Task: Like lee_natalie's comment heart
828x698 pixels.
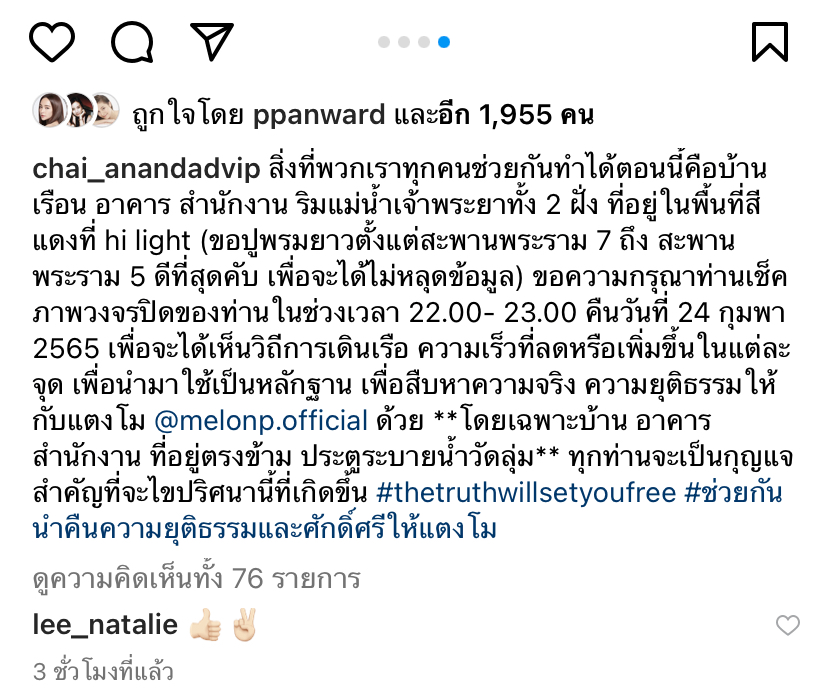Action: 787,626
